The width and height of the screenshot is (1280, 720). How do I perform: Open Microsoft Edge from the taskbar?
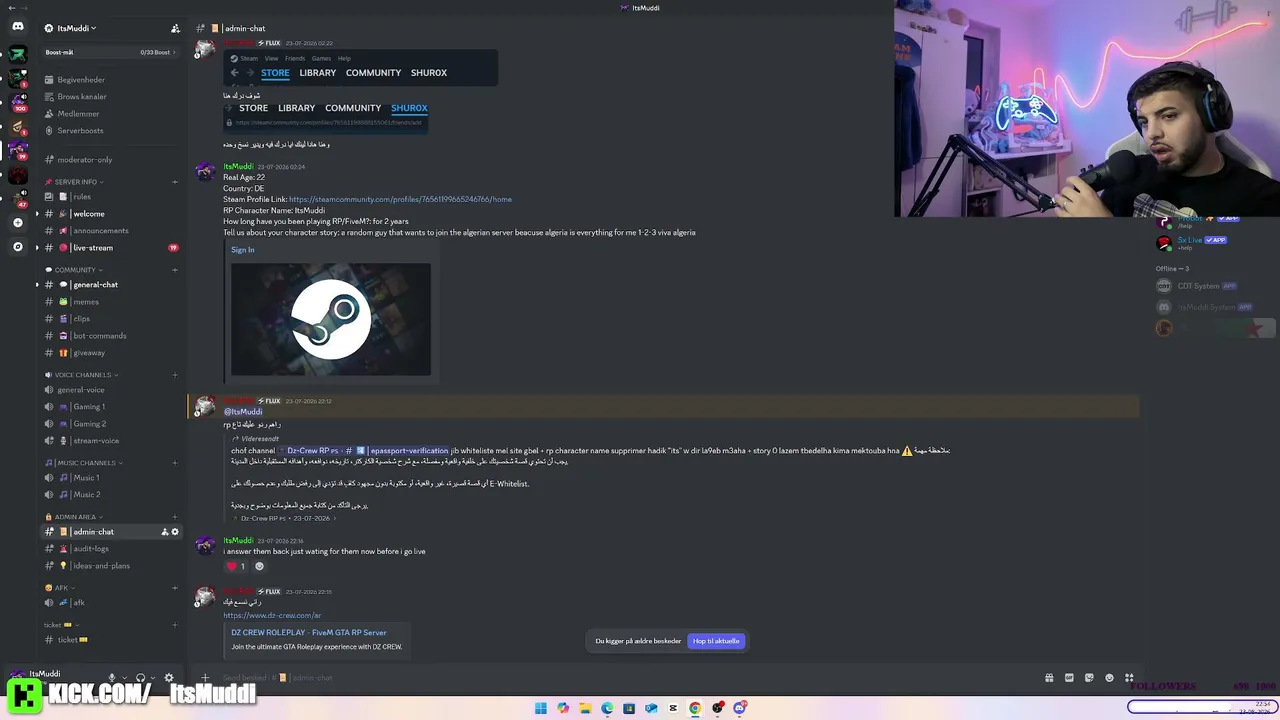(x=607, y=708)
